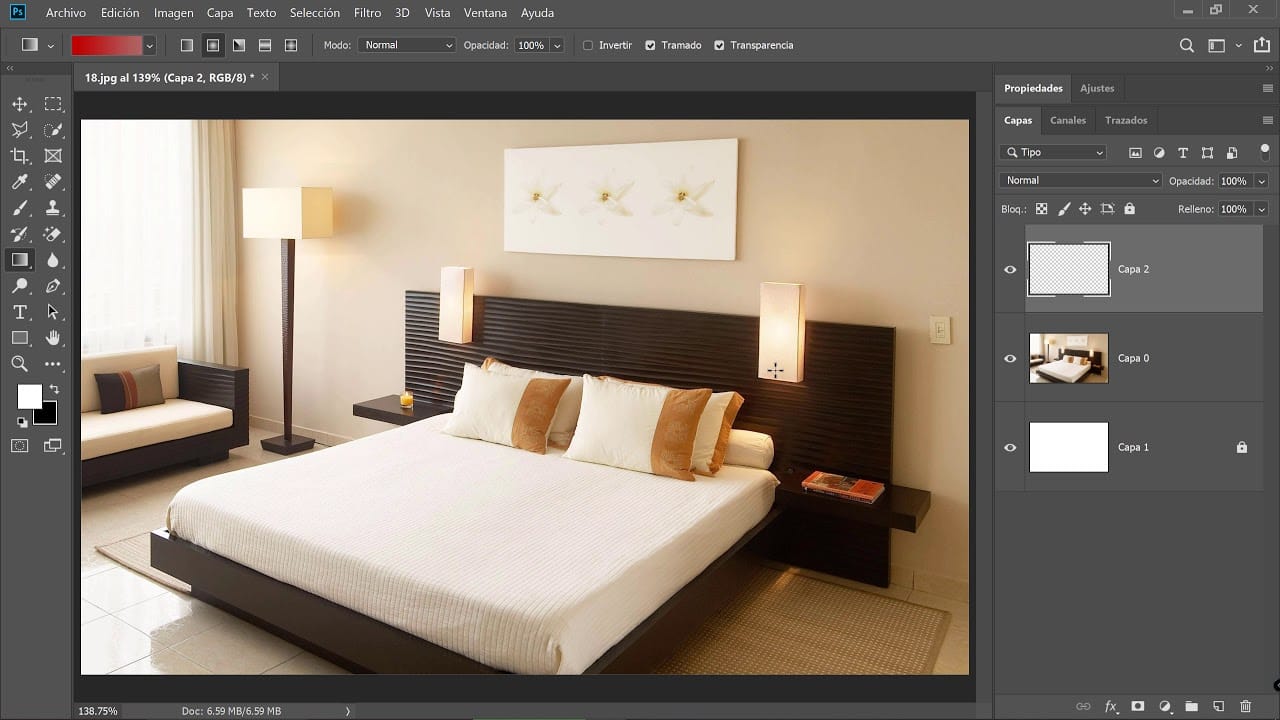Hide the Capa 2 layer
The image size is (1280, 720).
[1010, 270]
